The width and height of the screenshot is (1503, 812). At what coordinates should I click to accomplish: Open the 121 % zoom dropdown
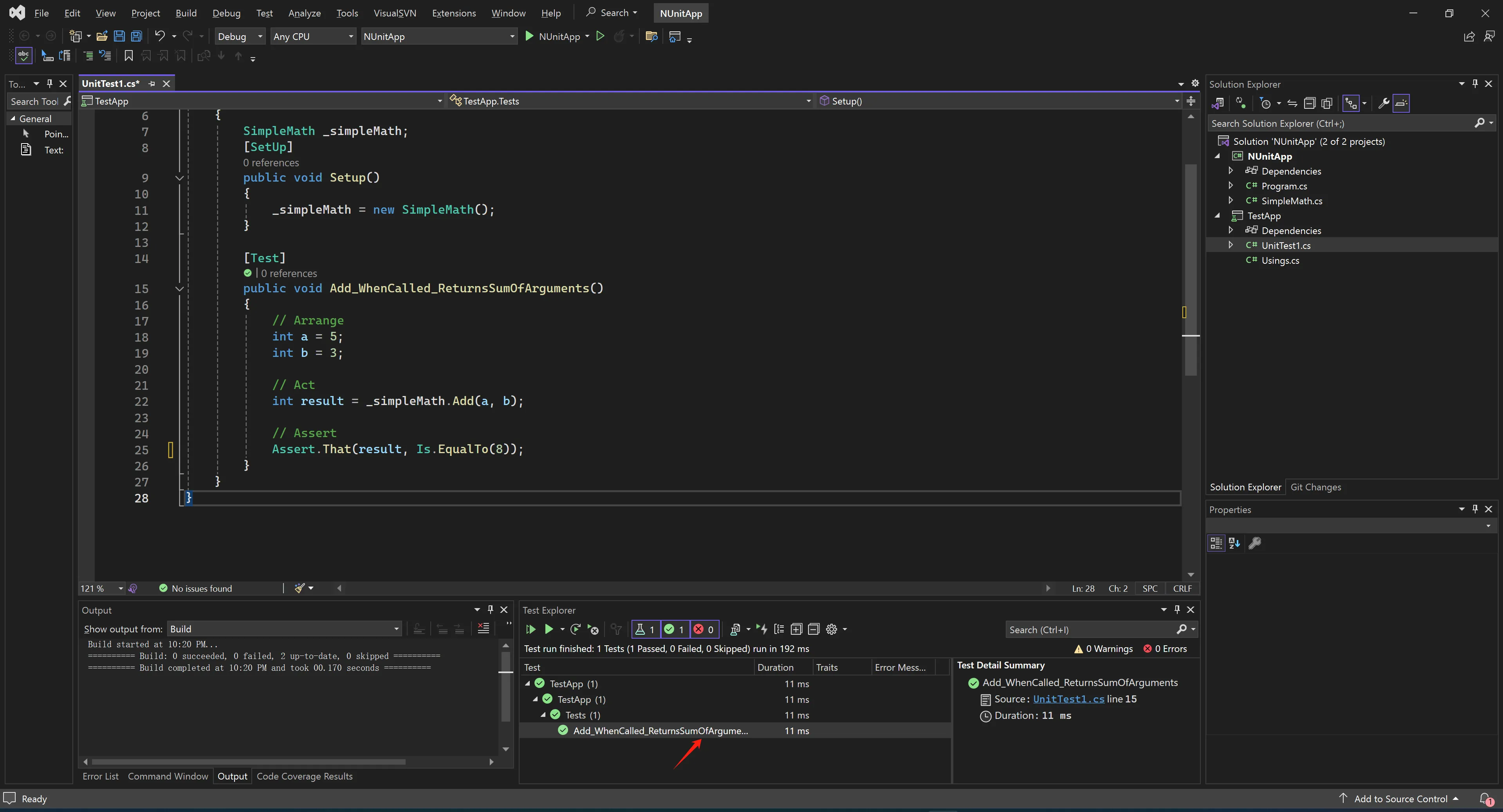tap(102, 589)
